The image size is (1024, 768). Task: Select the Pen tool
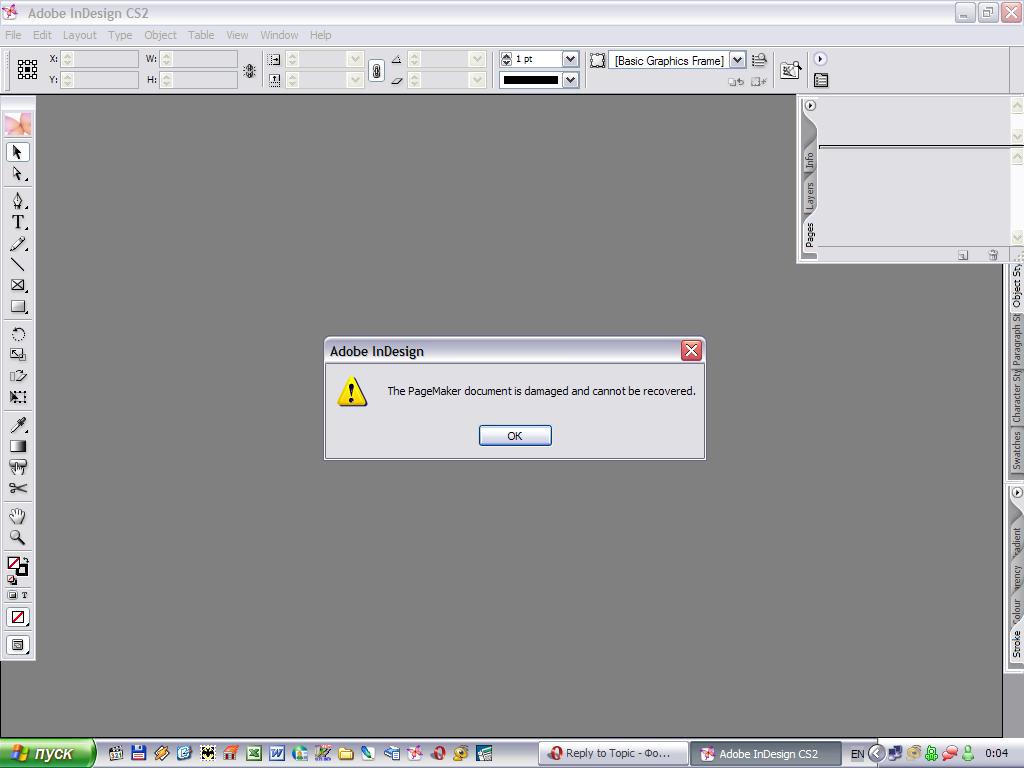[18, 200]
